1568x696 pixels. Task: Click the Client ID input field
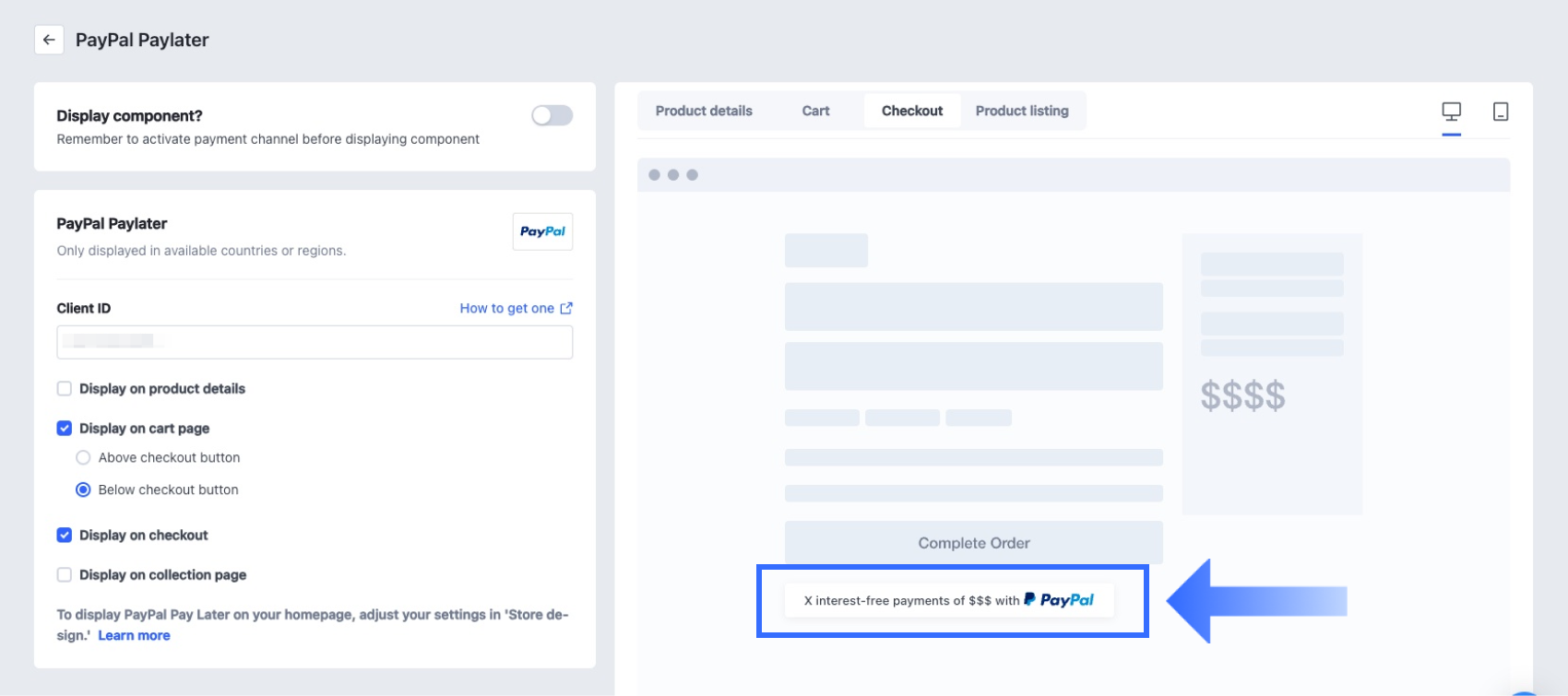(x=315, y=342)
